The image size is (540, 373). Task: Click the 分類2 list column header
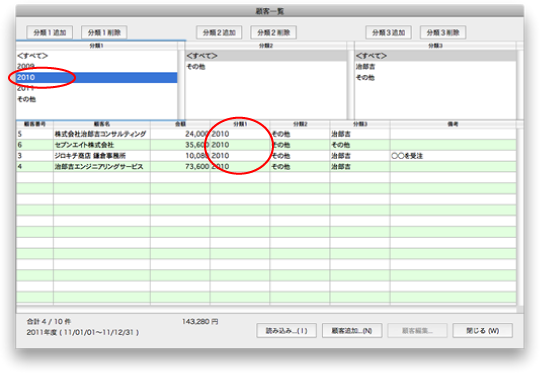click(x=266, y=46)
